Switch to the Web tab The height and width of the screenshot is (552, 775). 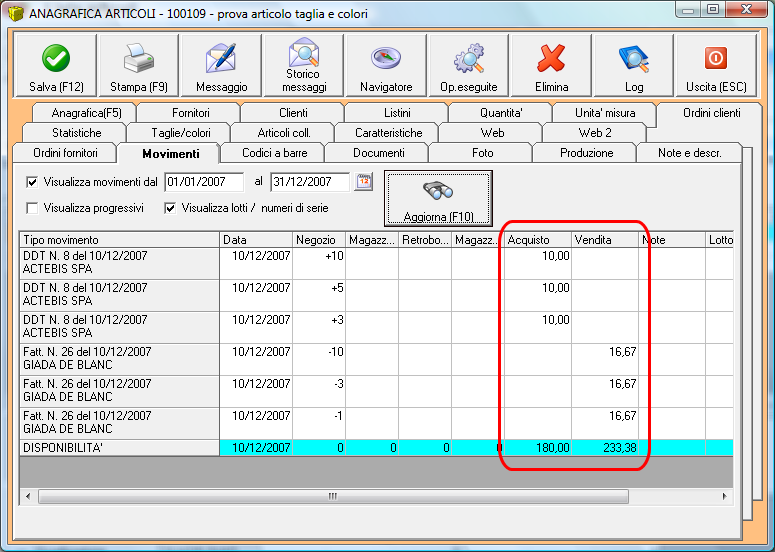pyautogui.click(x=492, y=133)
